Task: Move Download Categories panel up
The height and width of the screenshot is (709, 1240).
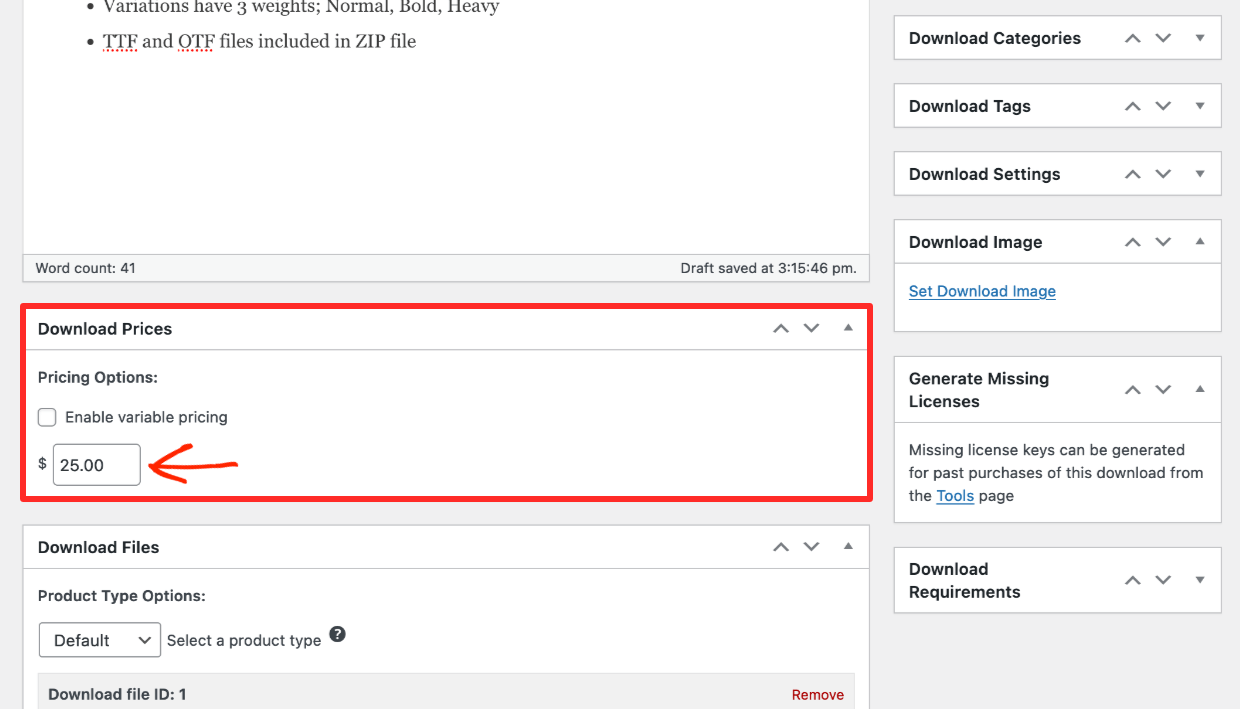Action: [1132, 38]
